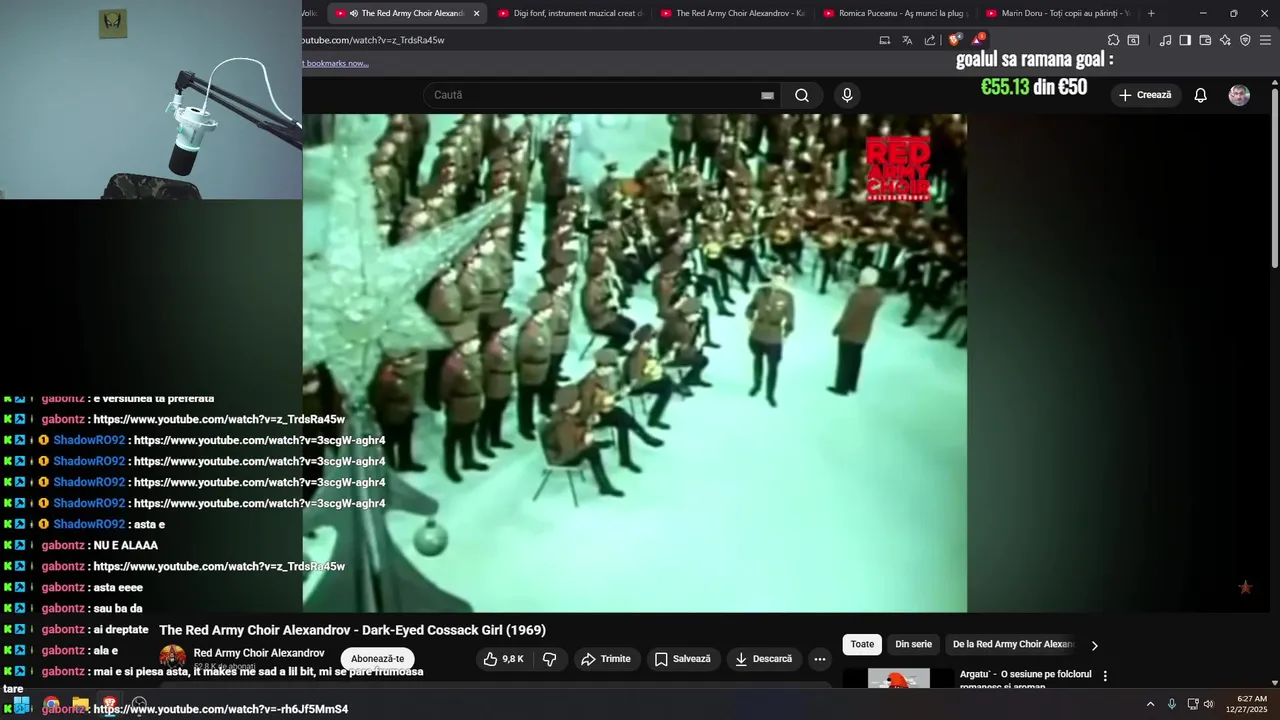Click the Red Army Choir channel avatar
The height and width of the screenshot is (720, 1280).
coord(173,657)
